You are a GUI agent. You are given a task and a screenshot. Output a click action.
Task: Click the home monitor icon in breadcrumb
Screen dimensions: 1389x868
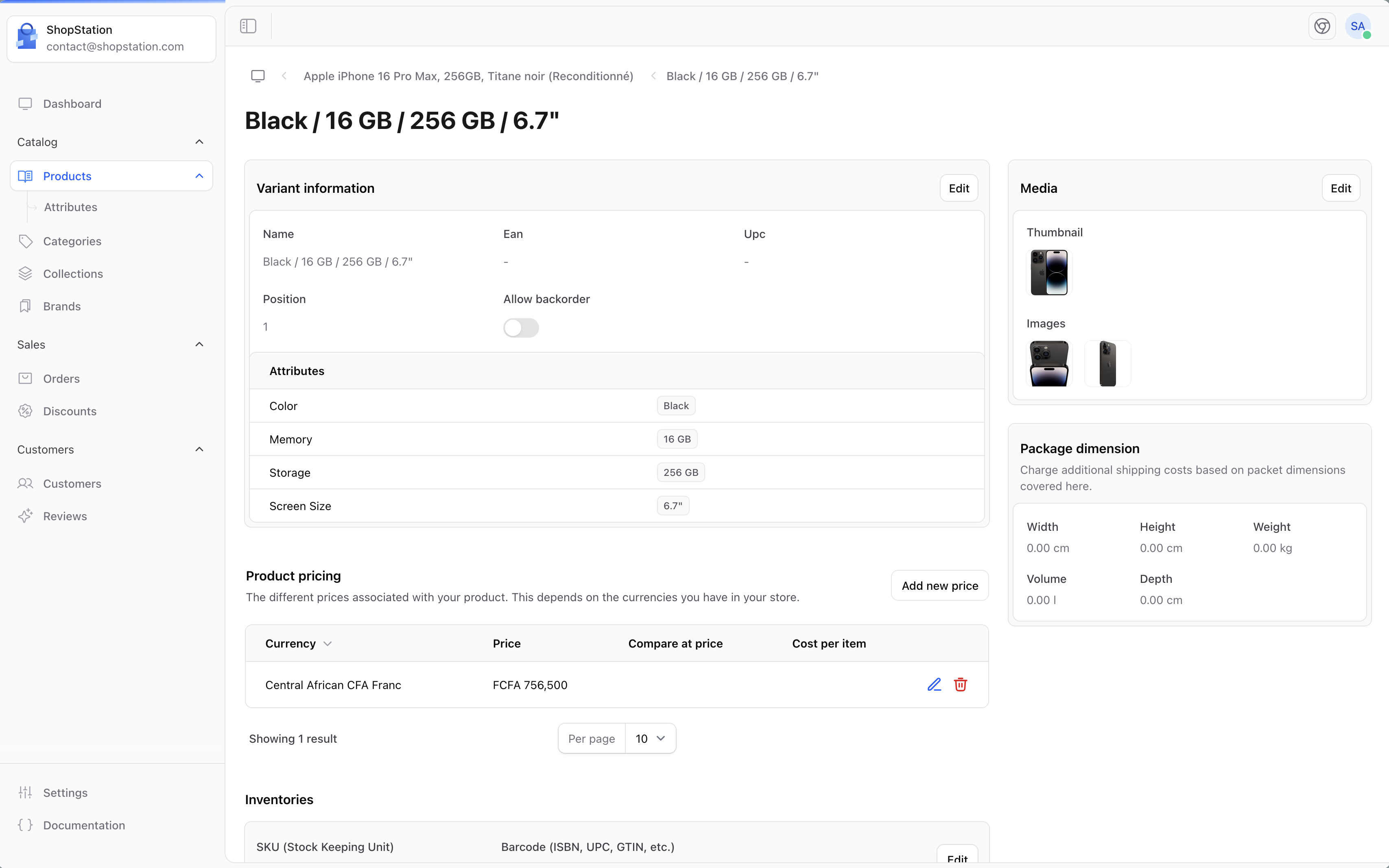(x=258, y=76)
